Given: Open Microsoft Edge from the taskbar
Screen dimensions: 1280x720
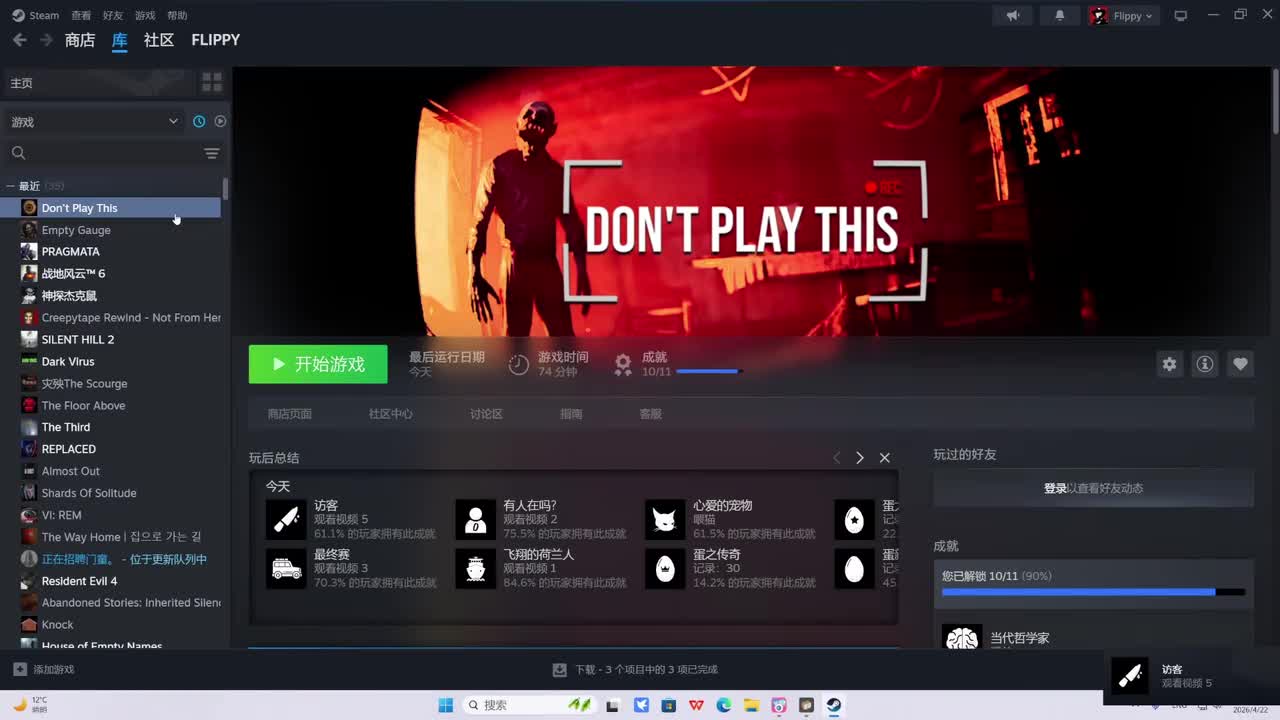Looking at the screenshot, I should [x=724, y=705].
